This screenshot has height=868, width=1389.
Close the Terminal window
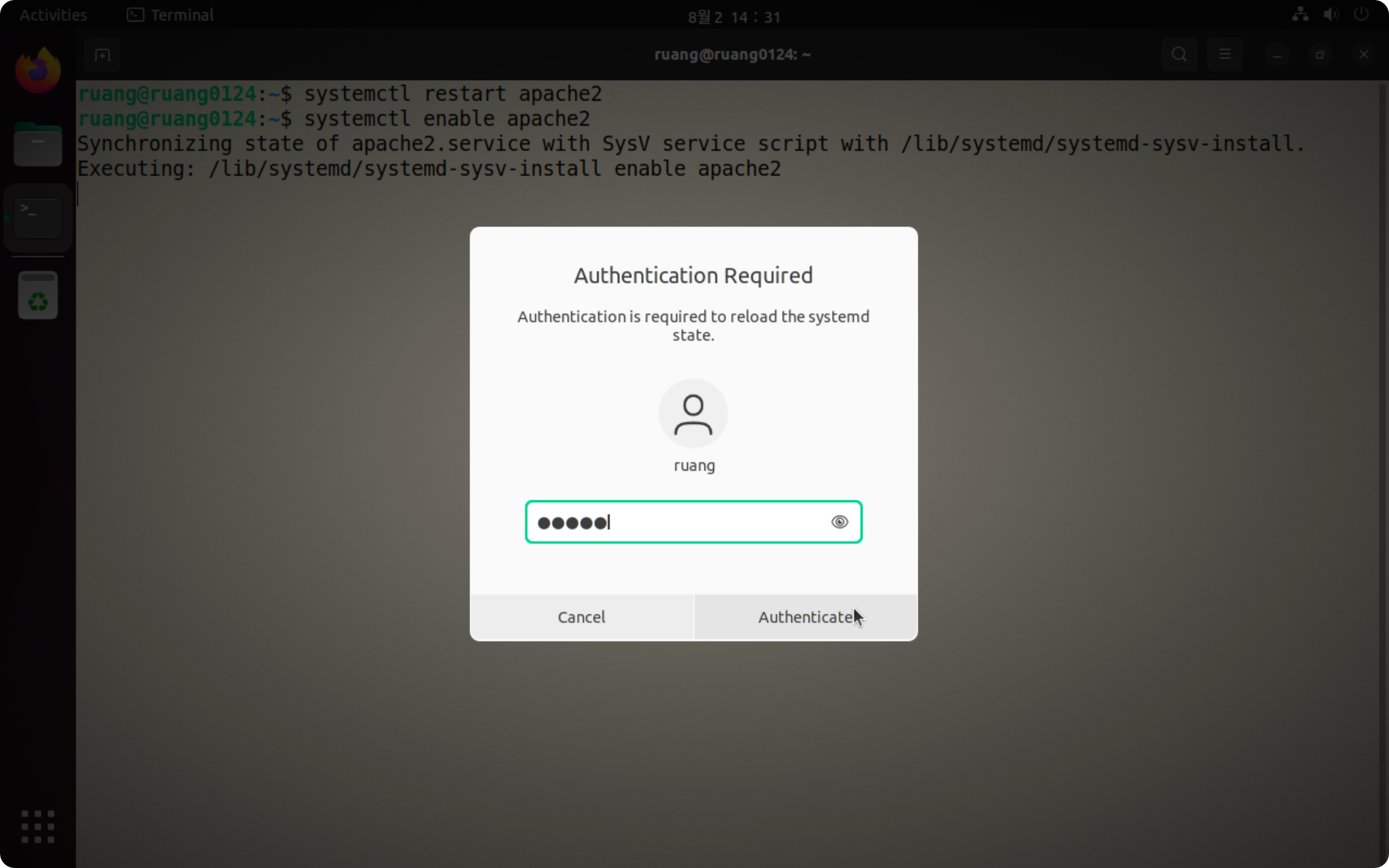[1364, 55]
